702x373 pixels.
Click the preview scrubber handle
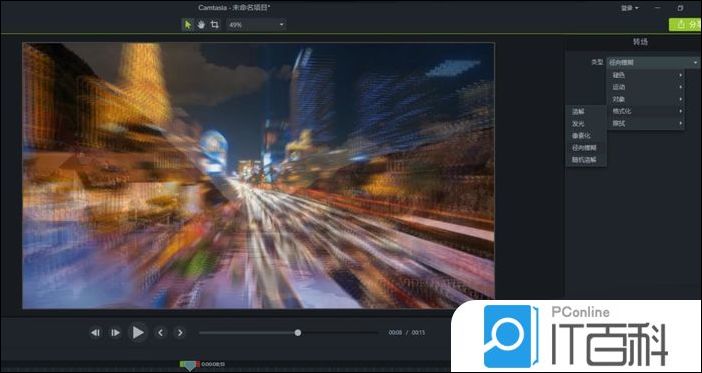click(298, 333)
